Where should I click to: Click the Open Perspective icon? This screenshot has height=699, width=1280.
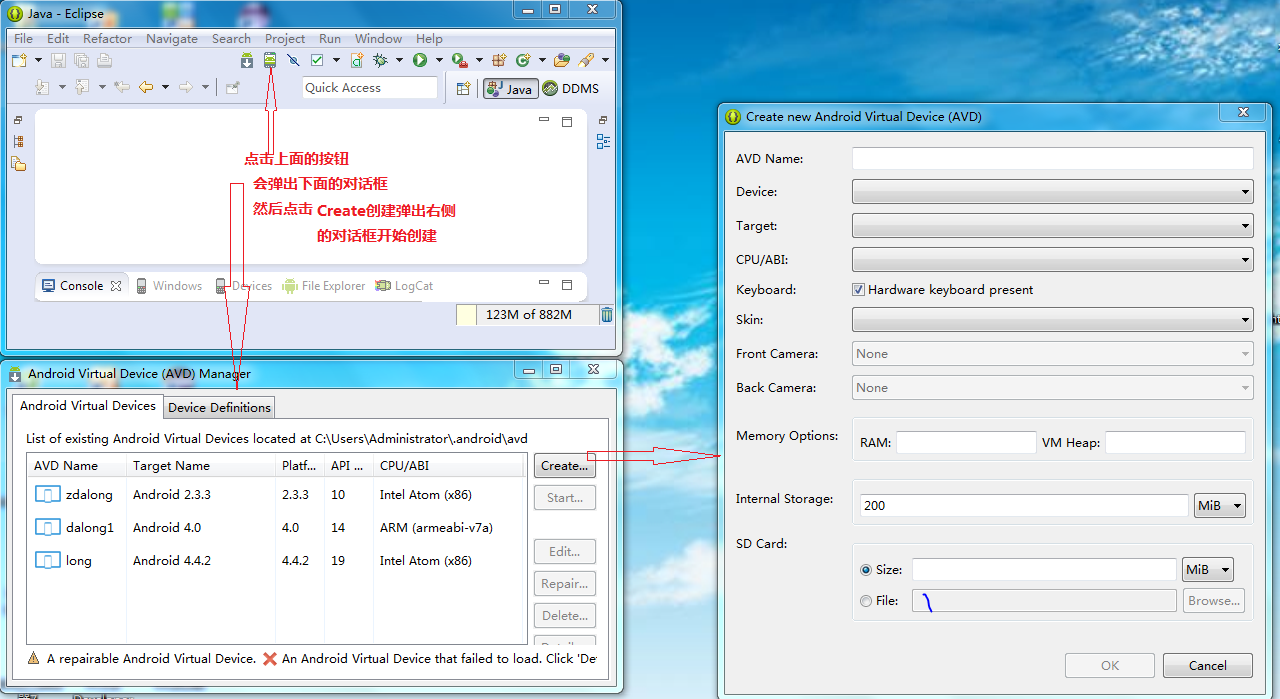tap(463, 88)
